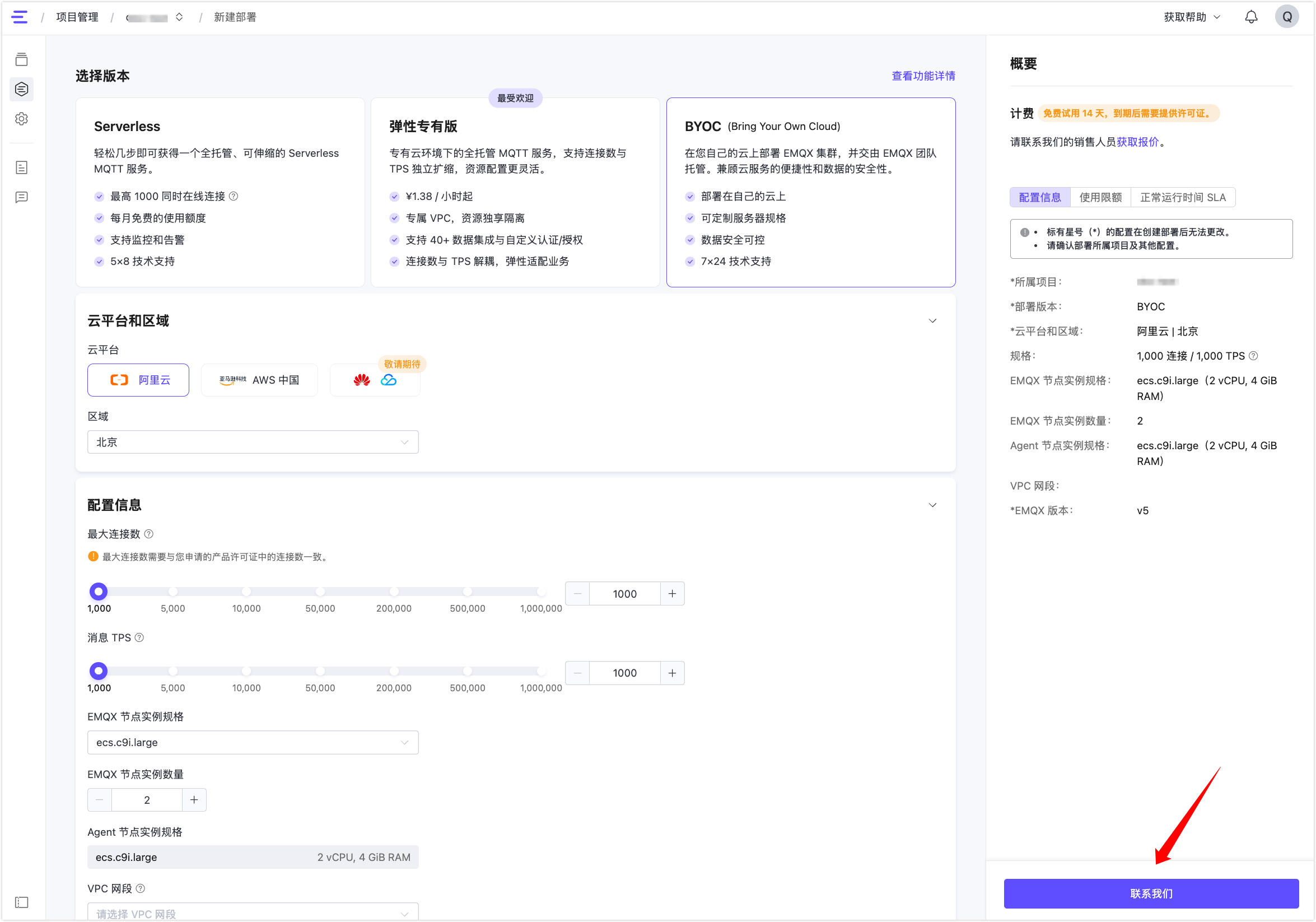Increase the 最大连接数 value by plus
This screenshot has height=922, width=1316.
point(672,593)
